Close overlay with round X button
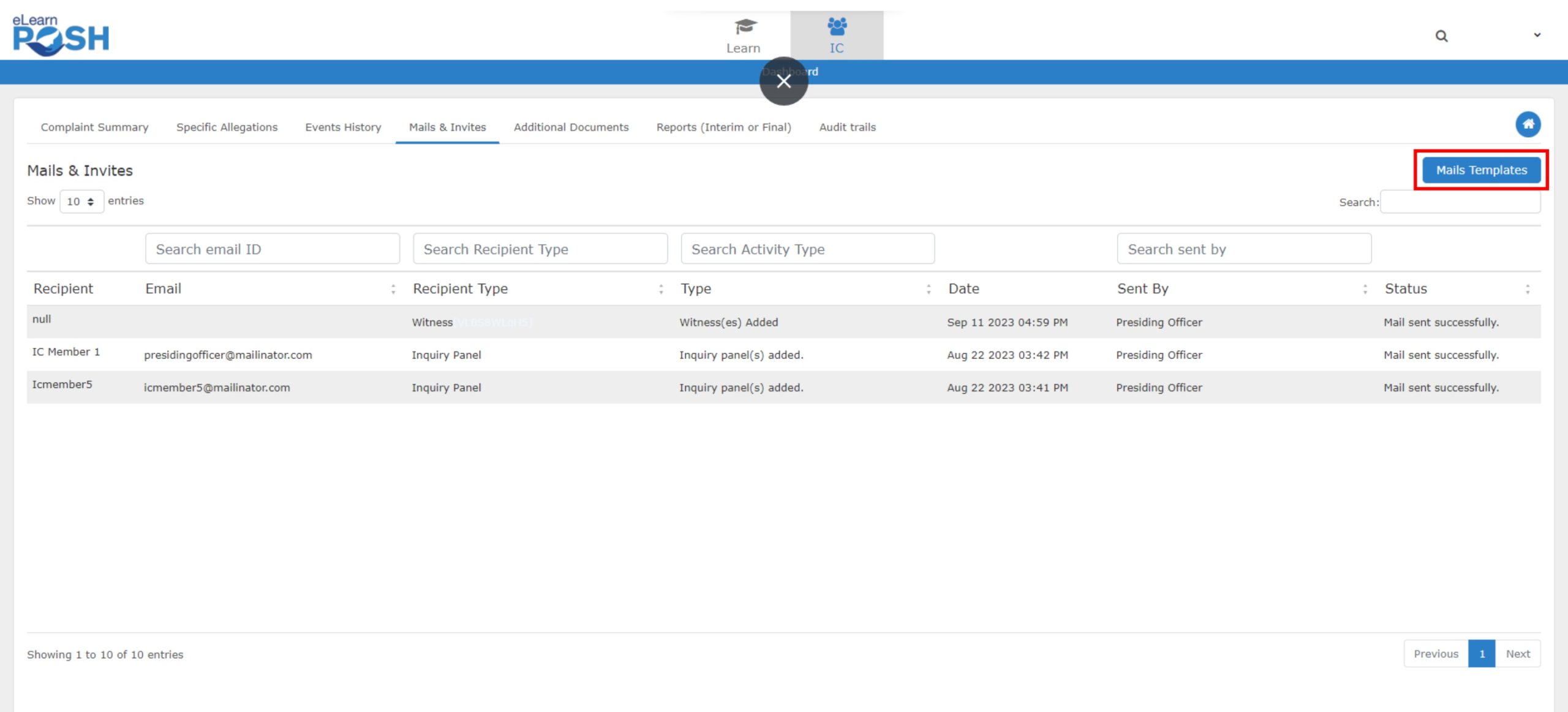The width and height of the screenshot is (1568, 712). (x=783, y=81)
